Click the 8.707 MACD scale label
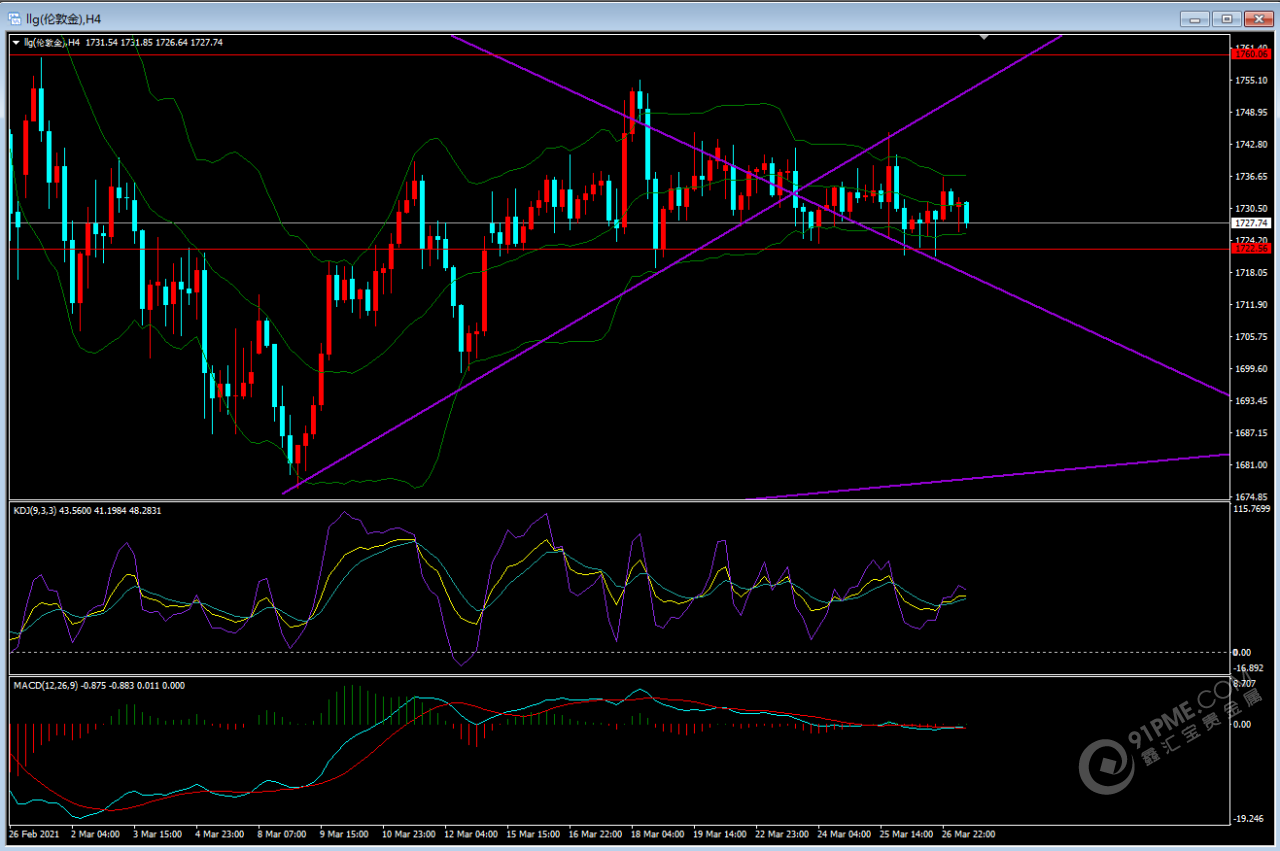 point(1244,682)
